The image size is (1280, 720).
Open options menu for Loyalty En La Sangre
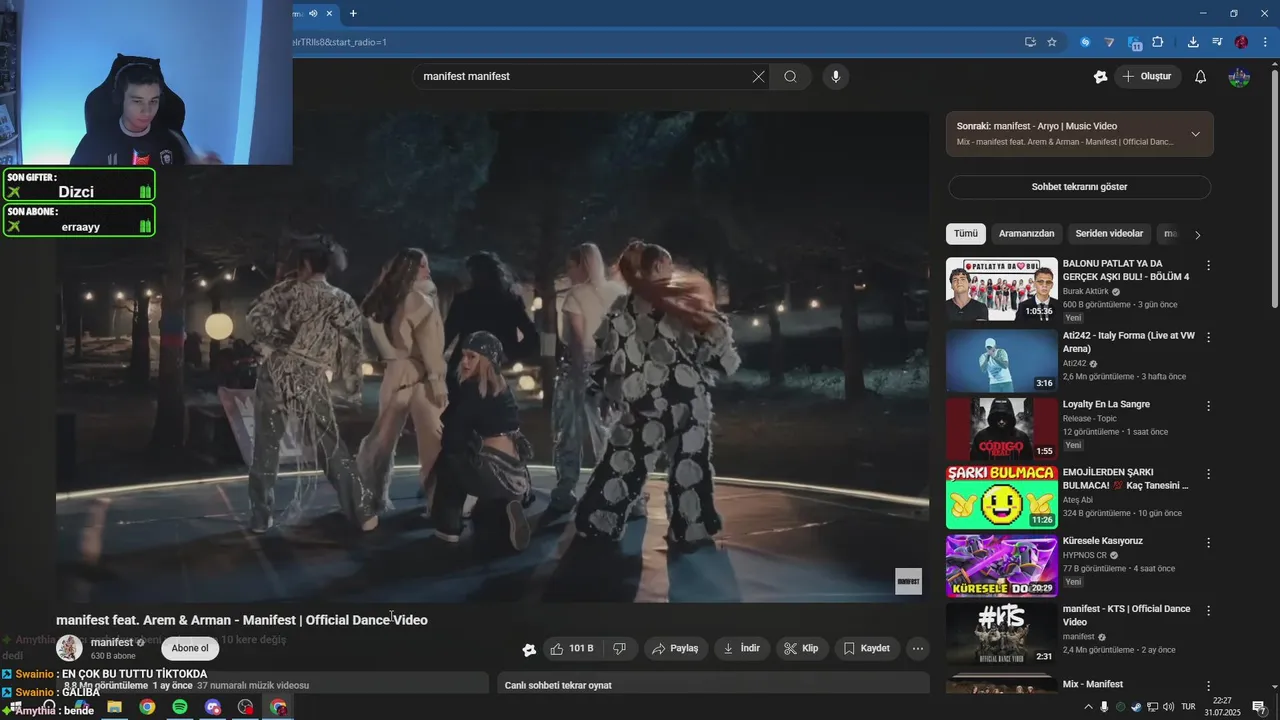[1208, 406]
